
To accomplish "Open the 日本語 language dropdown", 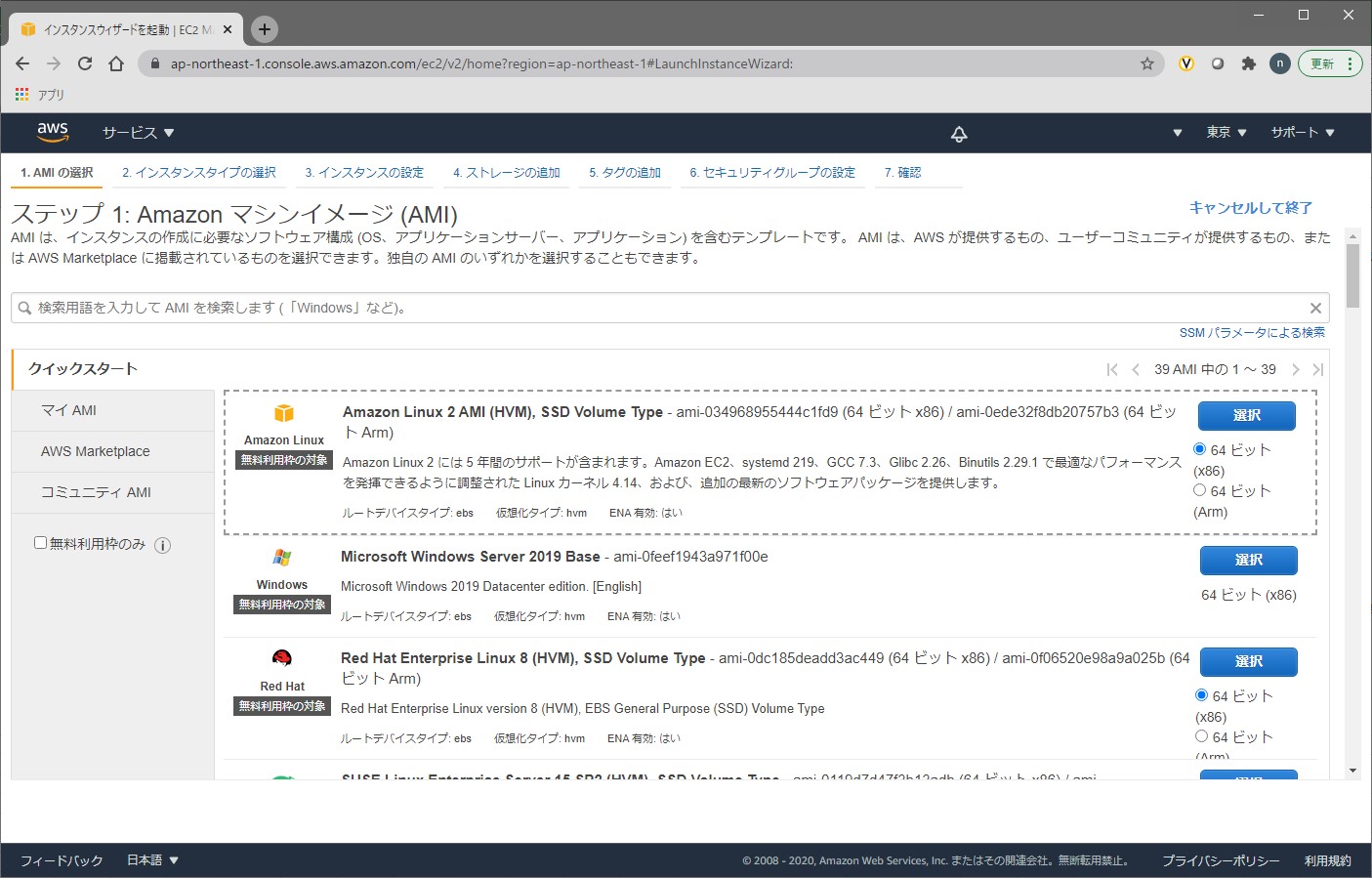I will click(x=152, y=860).
